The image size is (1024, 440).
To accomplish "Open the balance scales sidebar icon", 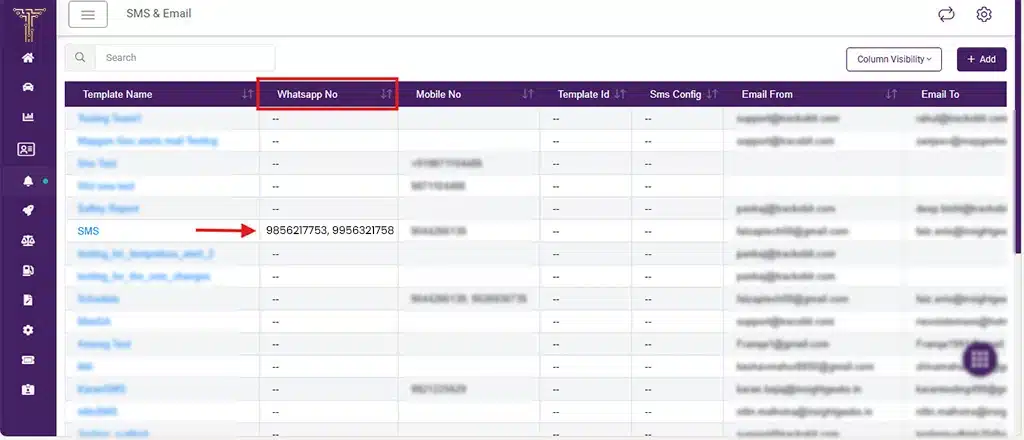I will click(27, 240).
